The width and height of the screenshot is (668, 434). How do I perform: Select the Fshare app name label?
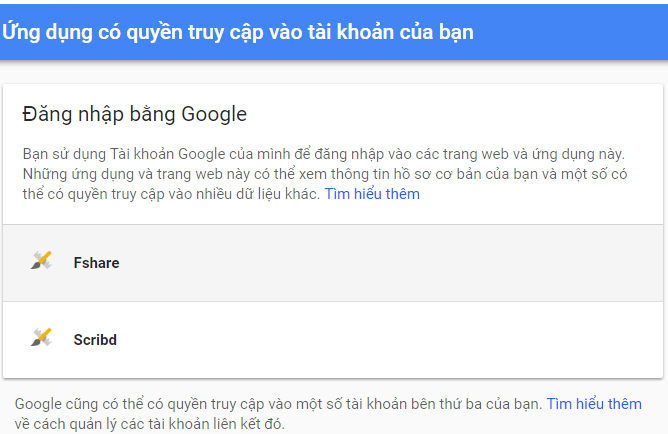pyautogui.click(x=96, y=263)
